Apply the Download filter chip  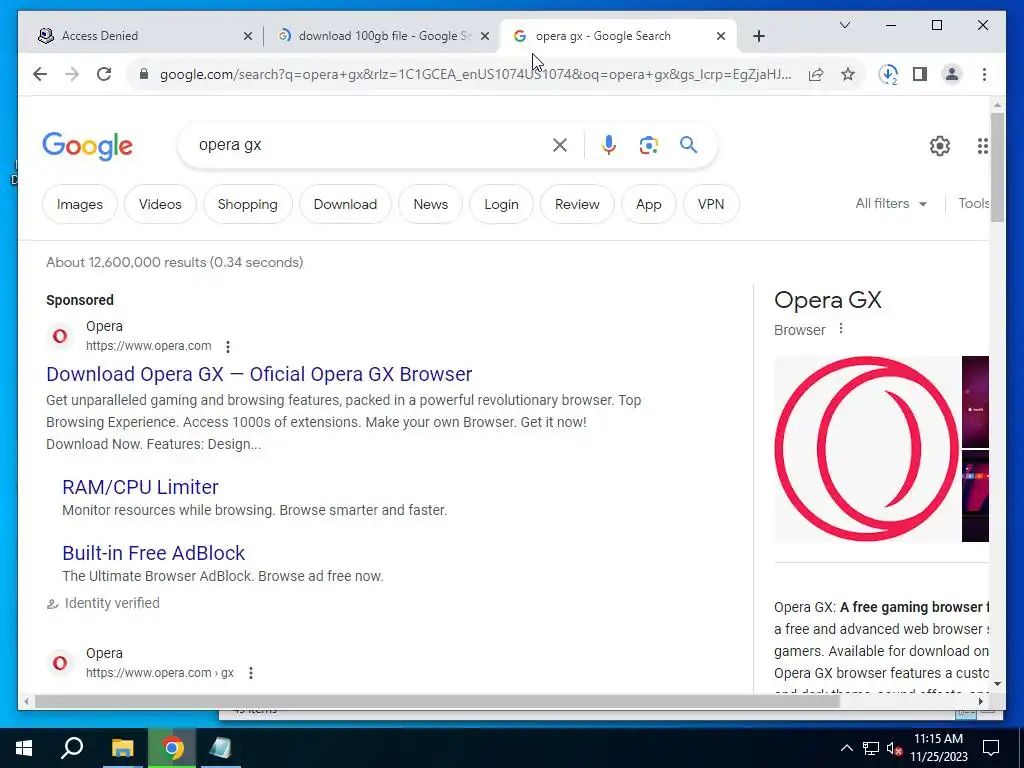345,204
